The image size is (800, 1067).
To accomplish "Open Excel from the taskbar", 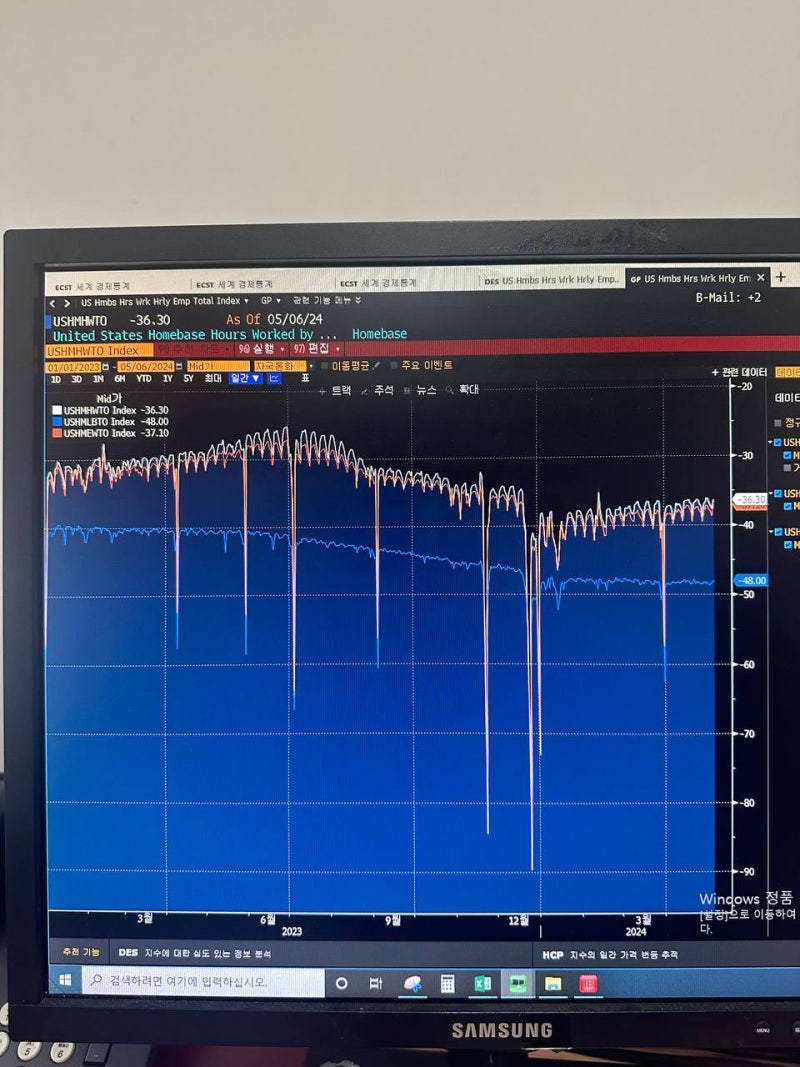I will 482,984.
